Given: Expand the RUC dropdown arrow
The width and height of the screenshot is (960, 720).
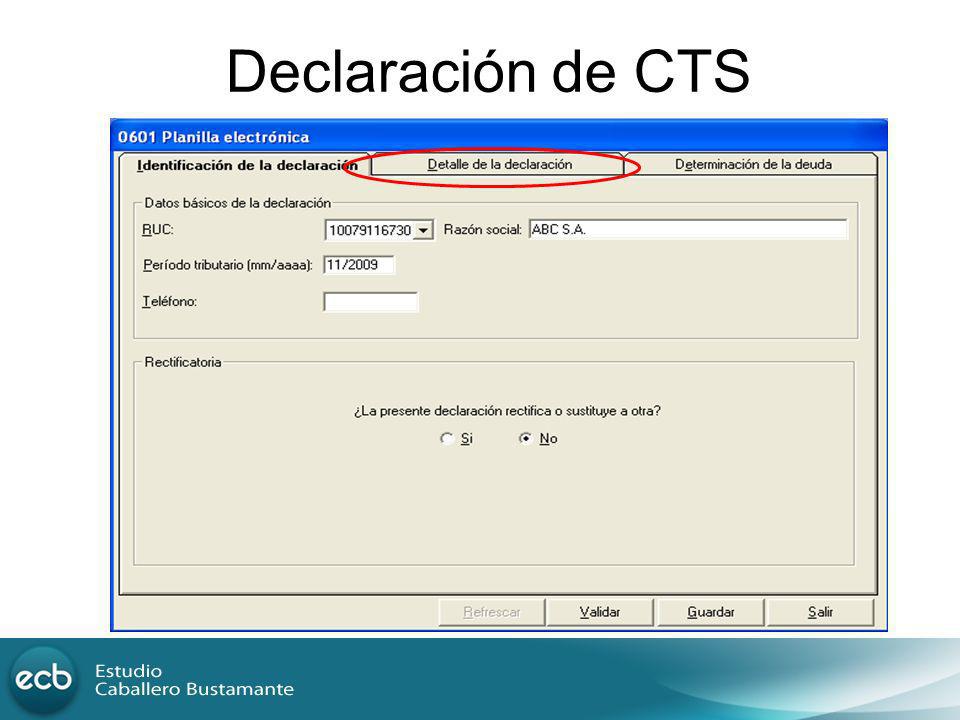Looking at the screenshot, I should click(x=423, y=230).
